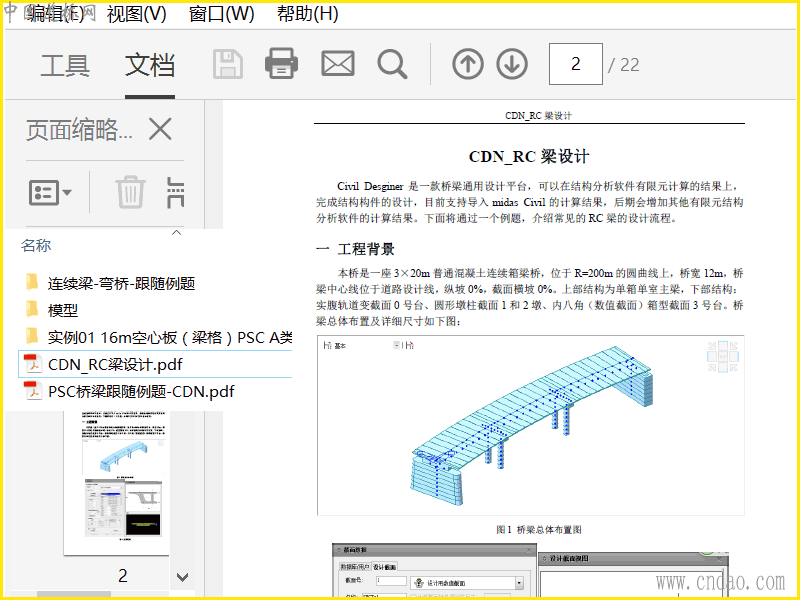Image resolution: width=800 pixels, height=600 pixels.
Task: Select folder 连续梁-弯桥-跟随例题
Action: [121, 283]
